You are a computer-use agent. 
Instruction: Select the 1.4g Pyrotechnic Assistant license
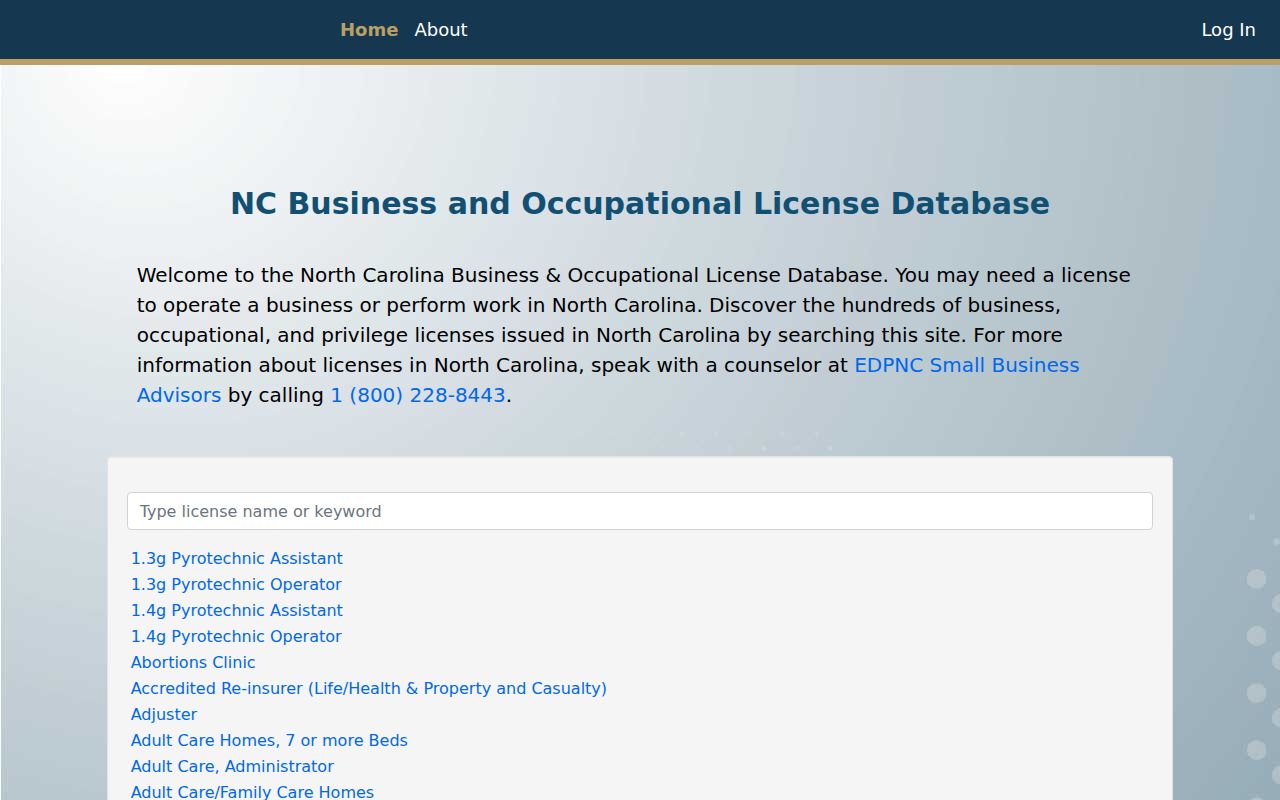(x=237, y=610)
